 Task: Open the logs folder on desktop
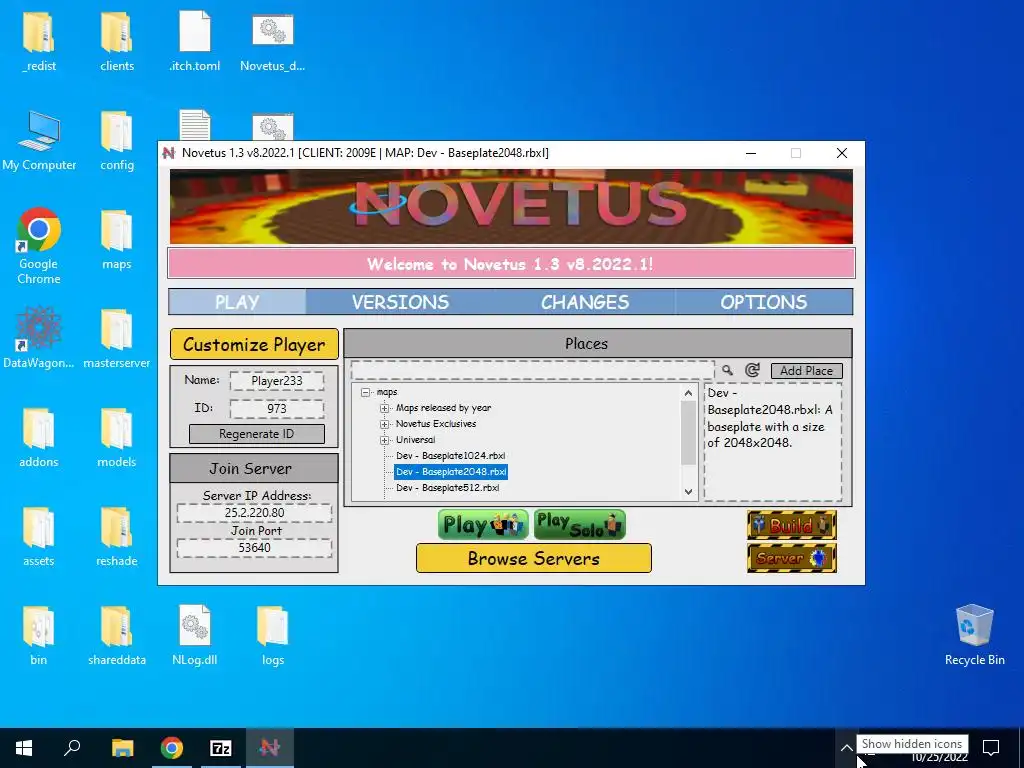point(272,635)
